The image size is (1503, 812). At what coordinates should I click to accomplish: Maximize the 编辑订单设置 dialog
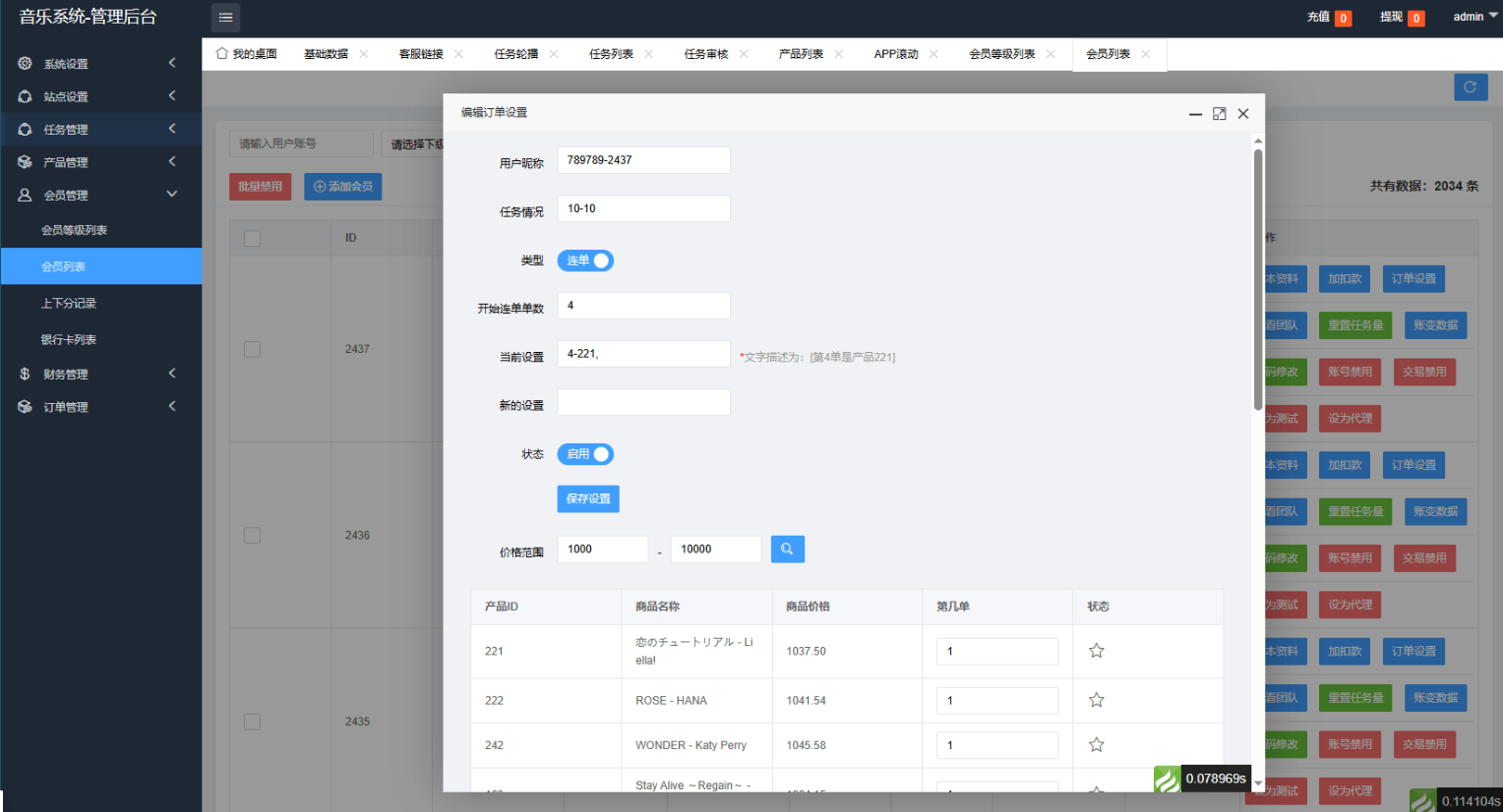pos(1220,114)
